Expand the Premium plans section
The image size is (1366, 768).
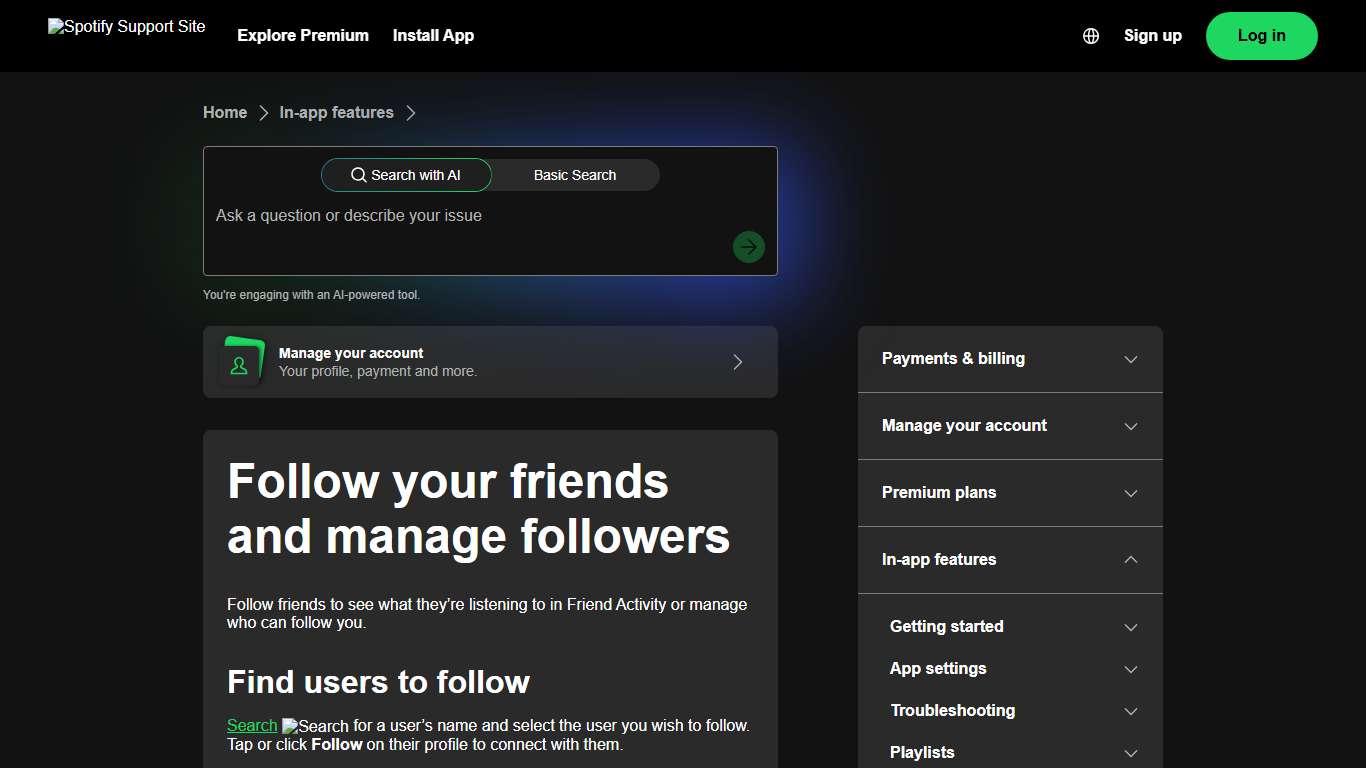[x=1009, y=493]
